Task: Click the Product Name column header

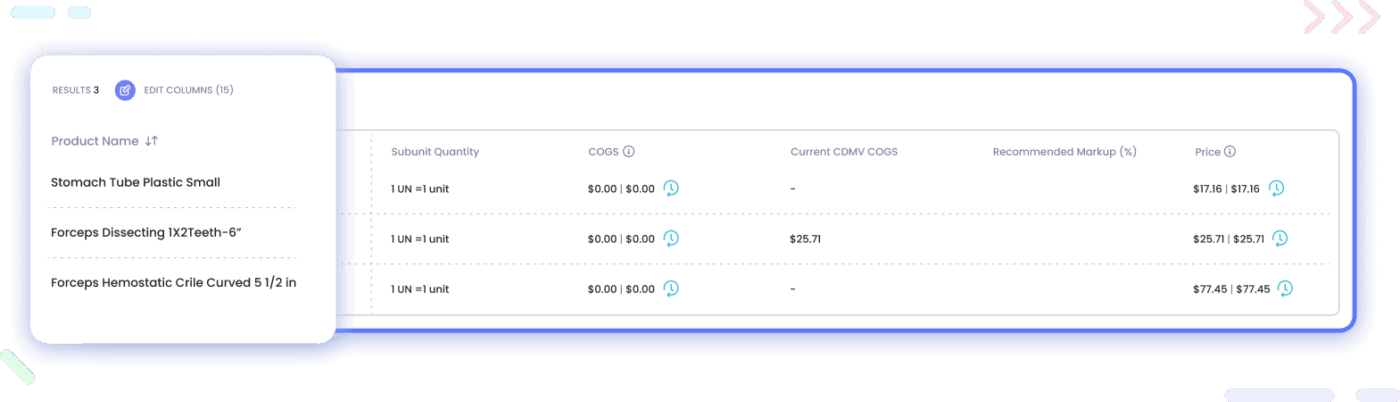Action: pos(95,141)
